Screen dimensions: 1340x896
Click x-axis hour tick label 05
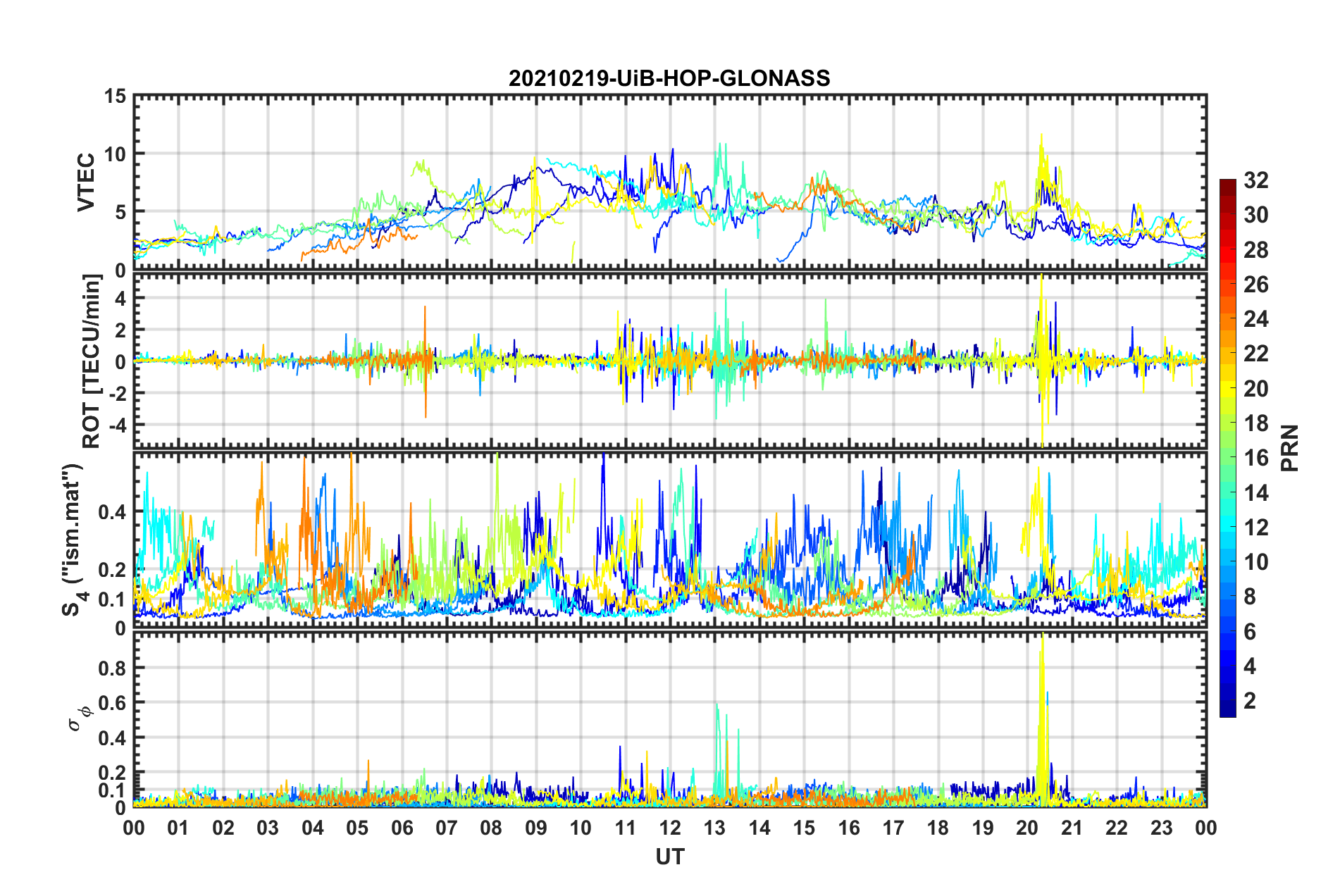(357, 828)
